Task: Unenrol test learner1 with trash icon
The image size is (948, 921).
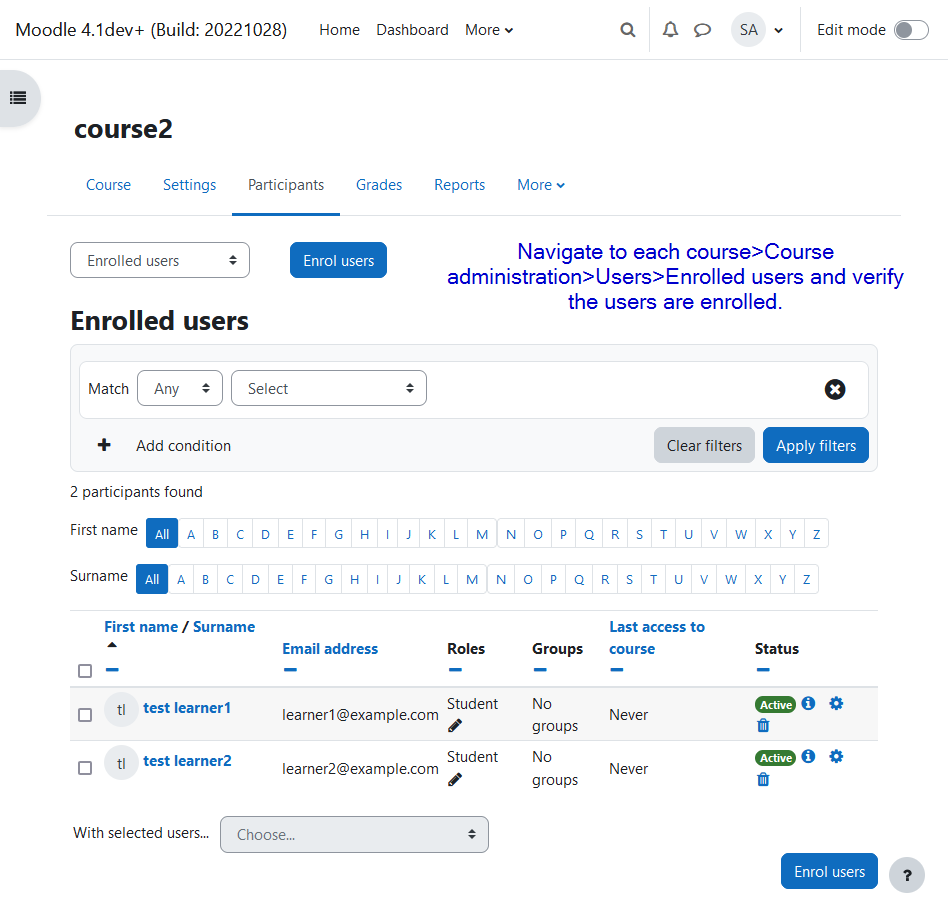Action: pos(763,726)
